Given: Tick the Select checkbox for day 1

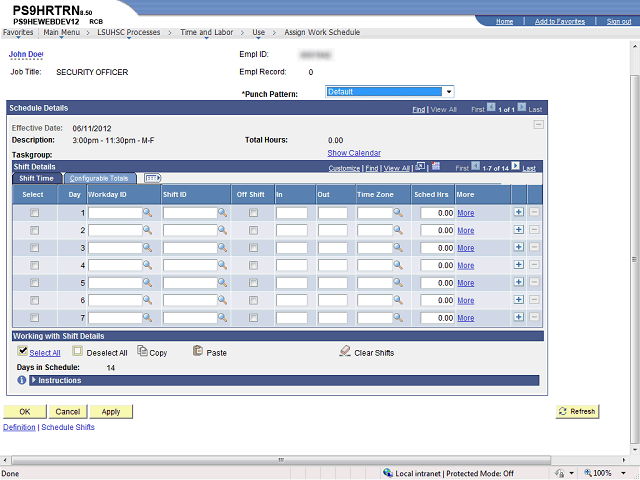Looking at the screenshot, I should pos(35,213).
